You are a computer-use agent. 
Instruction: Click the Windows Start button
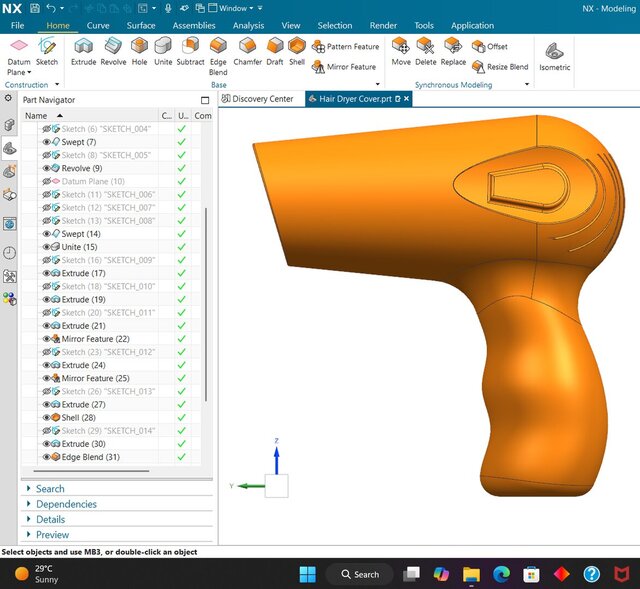[x=308, y=574]
